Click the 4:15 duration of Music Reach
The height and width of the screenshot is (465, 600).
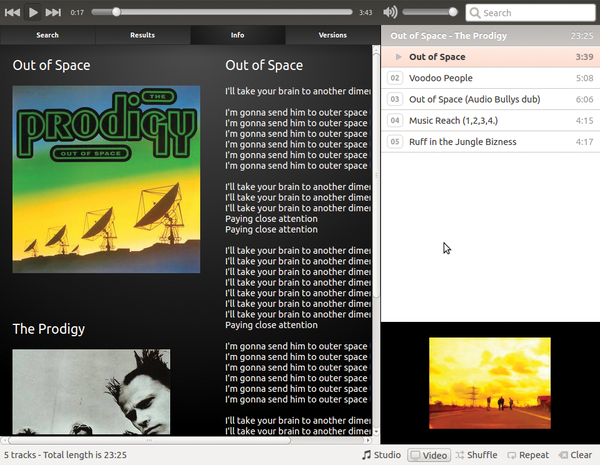point(584,121)
